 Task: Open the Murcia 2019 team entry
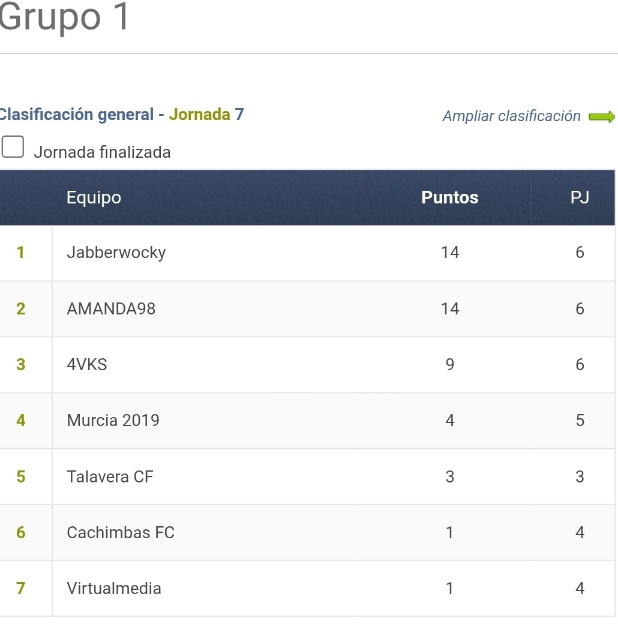pos(113,421)
